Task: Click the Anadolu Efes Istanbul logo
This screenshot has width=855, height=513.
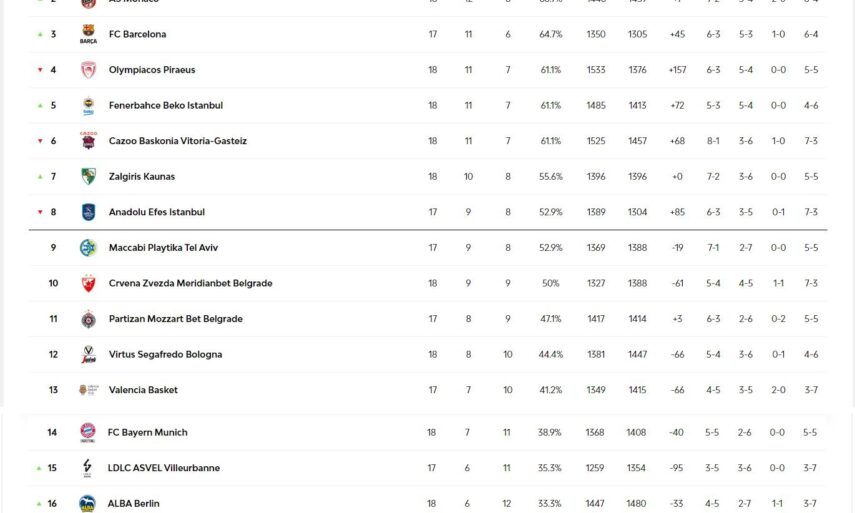Action: tap(88, 212)
